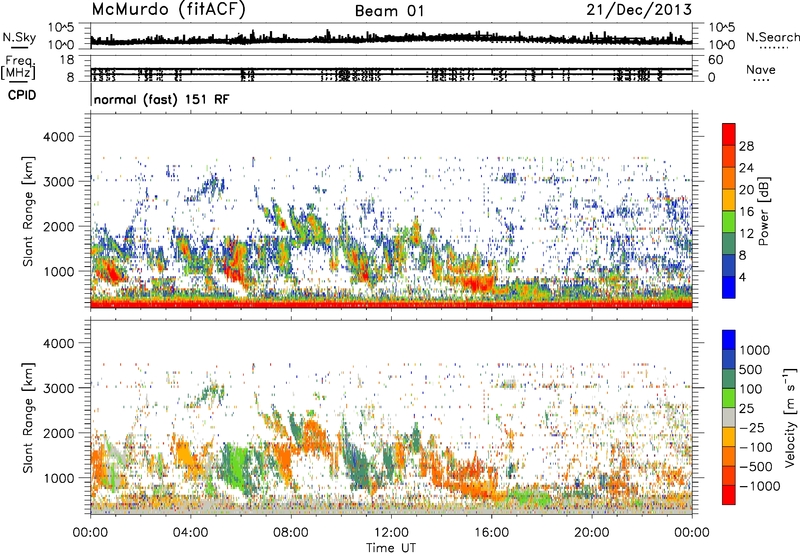Screen dimensions: 800x554
Task: Click the 'Power [dB]' color bar label
Action: coord(763,211)
